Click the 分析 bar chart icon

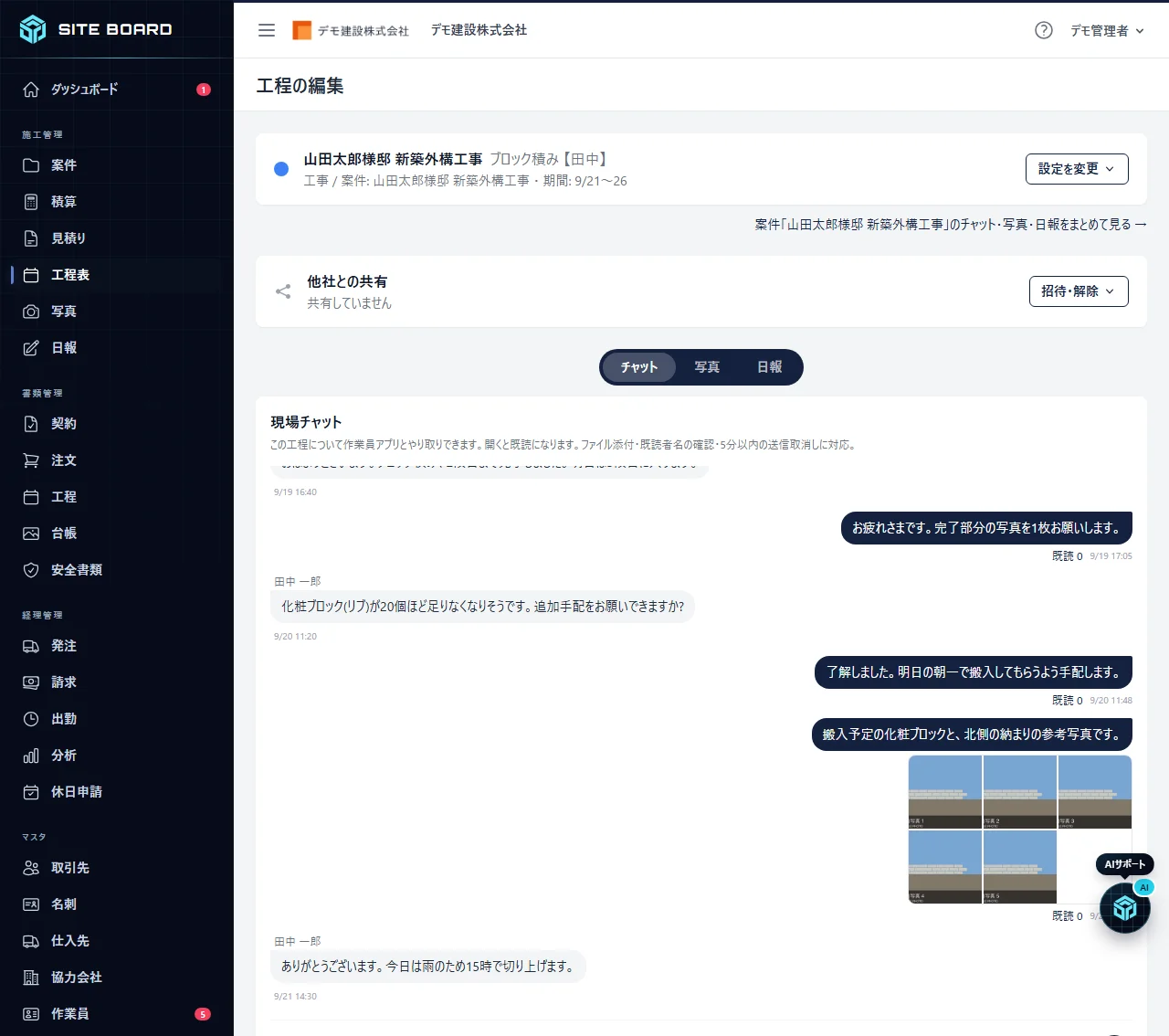[31, 756]
